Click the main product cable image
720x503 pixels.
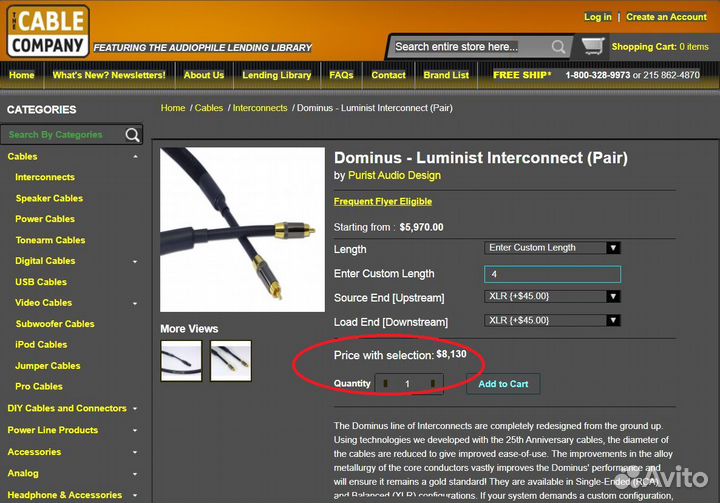tap(242, 230)
